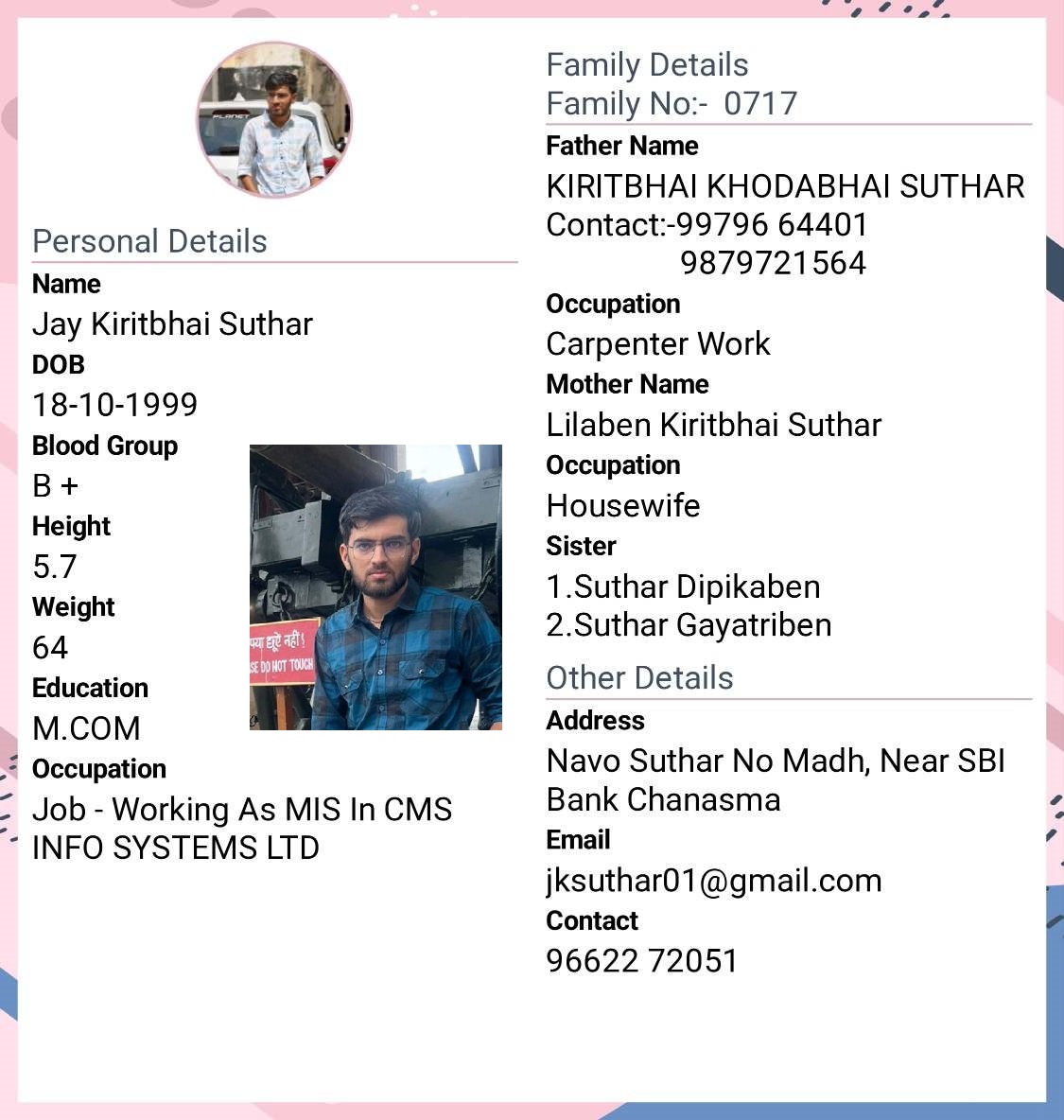The width and height of the screenshot is (1064, 1120).
Task: Tap the second contact number 9879721564
Action: [773, 263]
